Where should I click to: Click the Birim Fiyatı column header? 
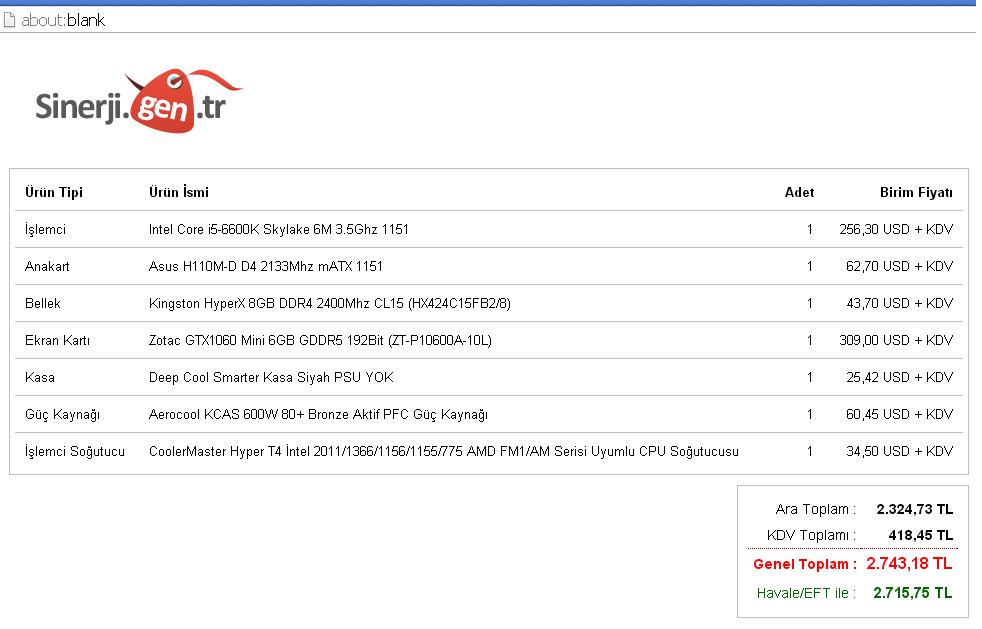point(916,192)
